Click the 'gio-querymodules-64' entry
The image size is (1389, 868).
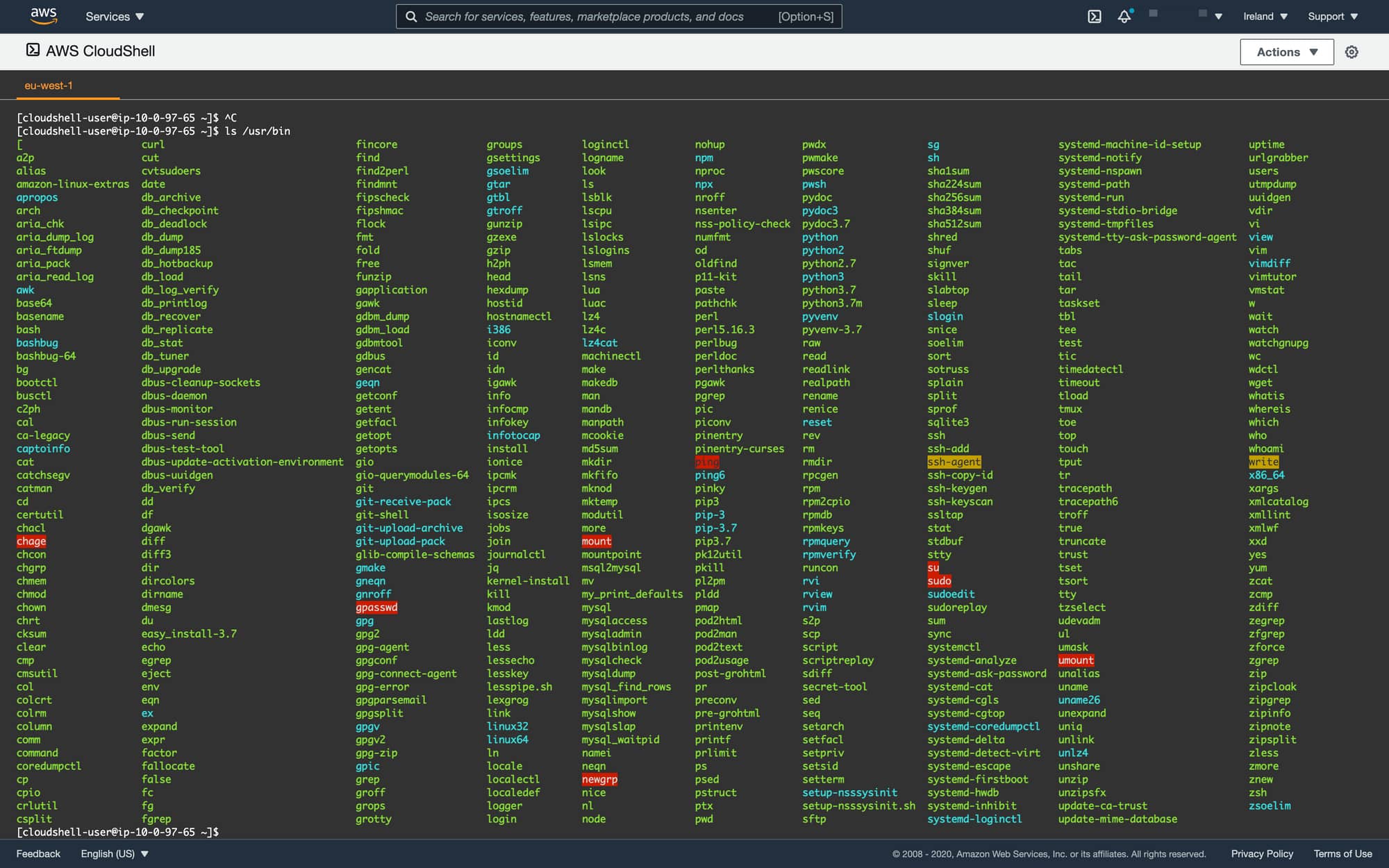tap(413, 475)
